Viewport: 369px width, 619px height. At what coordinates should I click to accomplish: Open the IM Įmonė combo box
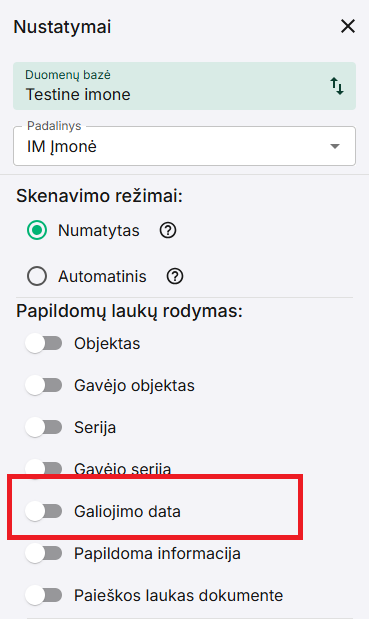click(x=184, y=146)
